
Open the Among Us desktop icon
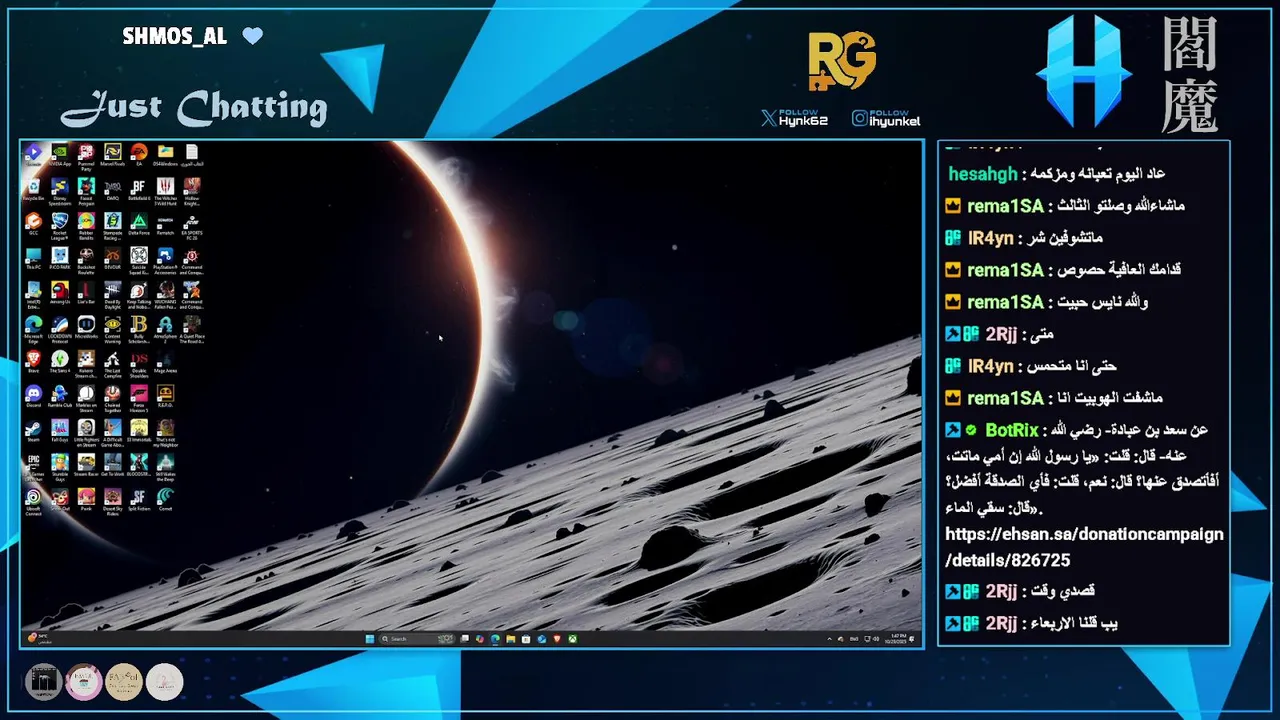(60, 293)
